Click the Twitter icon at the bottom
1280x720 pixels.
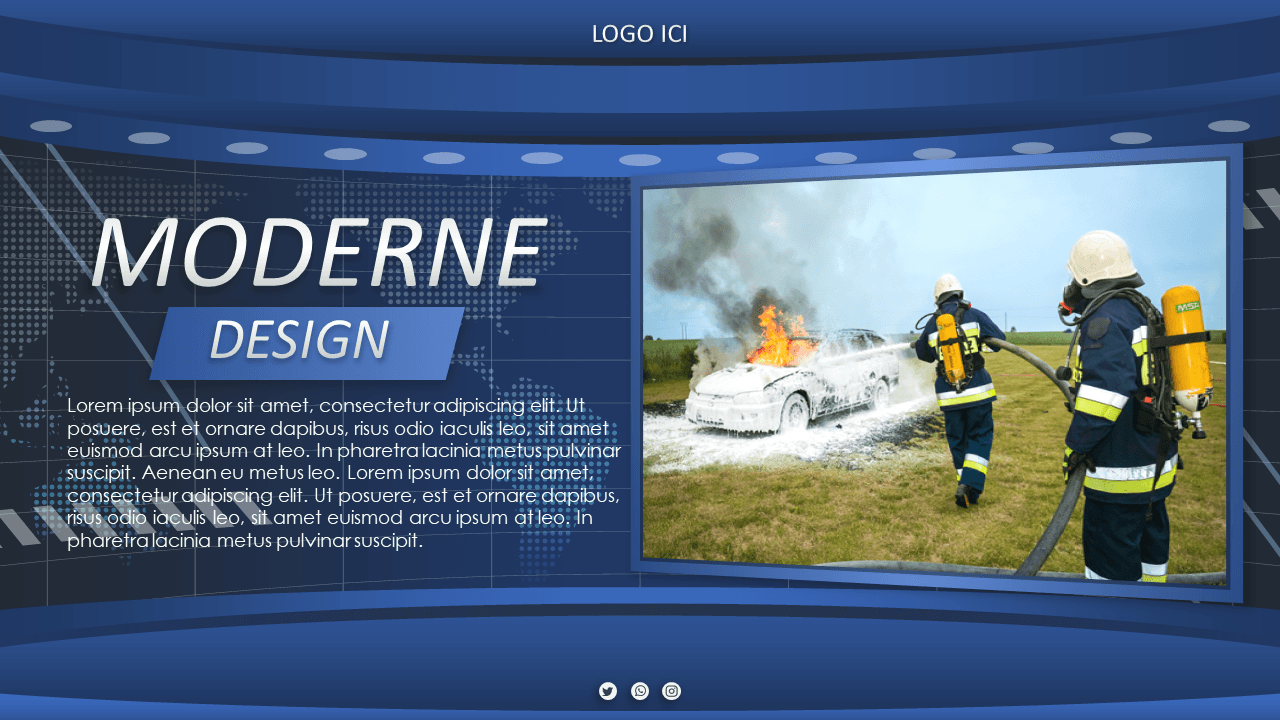coord(608,691)
